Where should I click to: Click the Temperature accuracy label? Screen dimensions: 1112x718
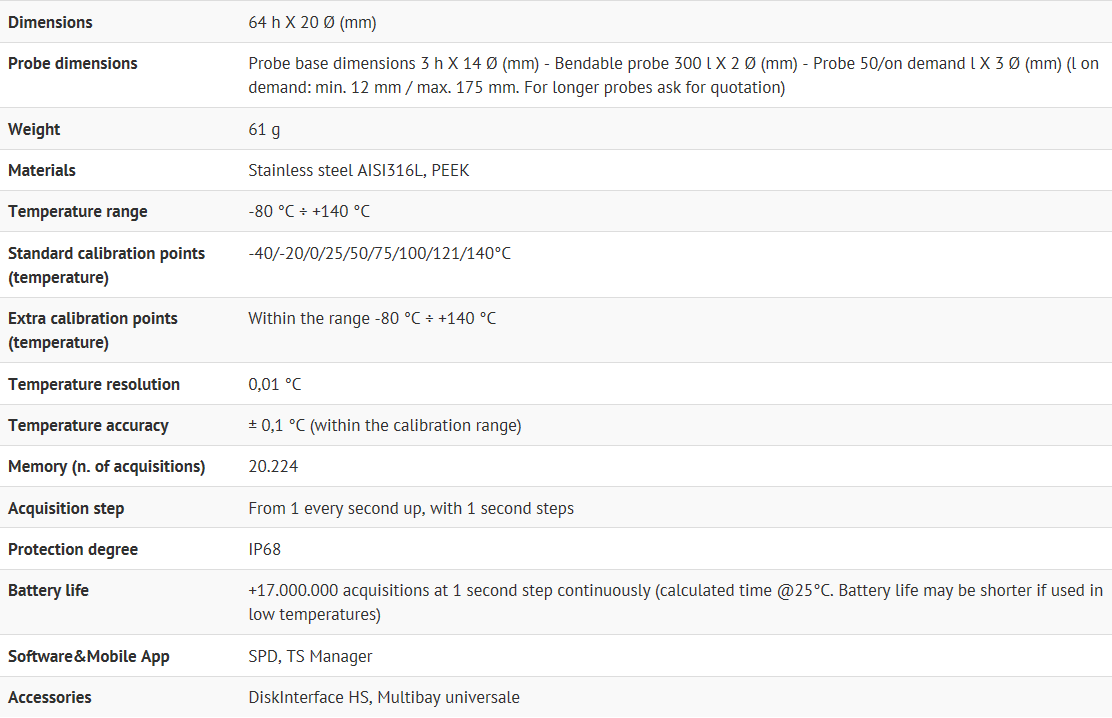[88, 425]
